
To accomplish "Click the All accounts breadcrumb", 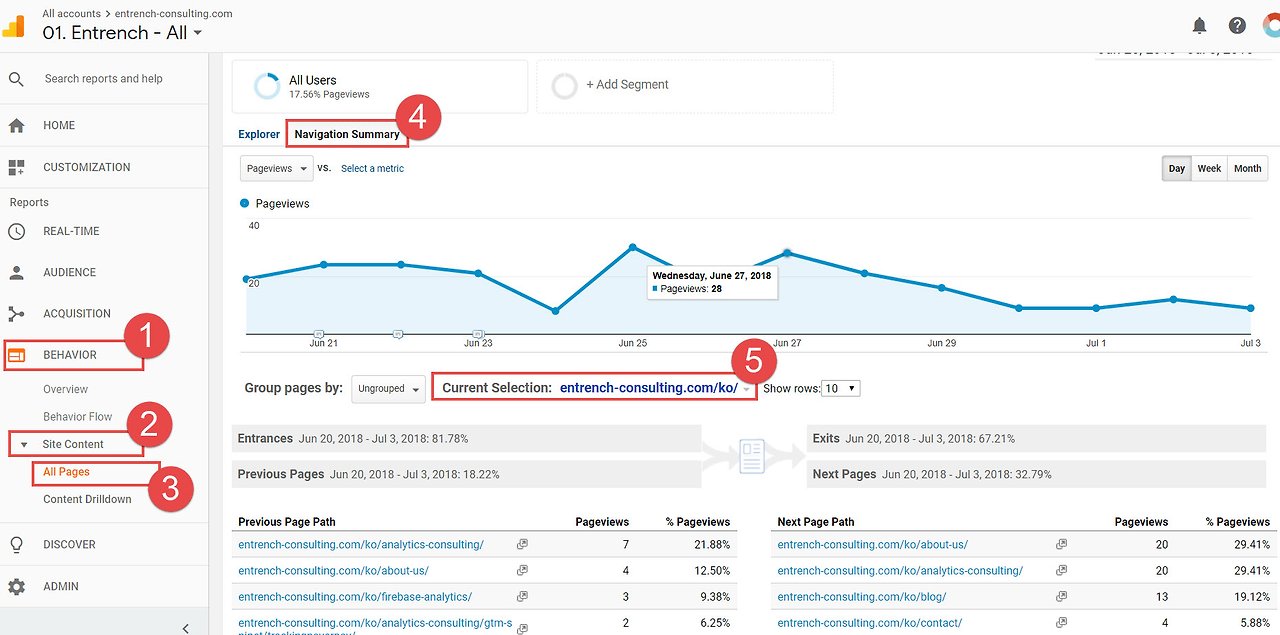I will (x=71, y=14).
